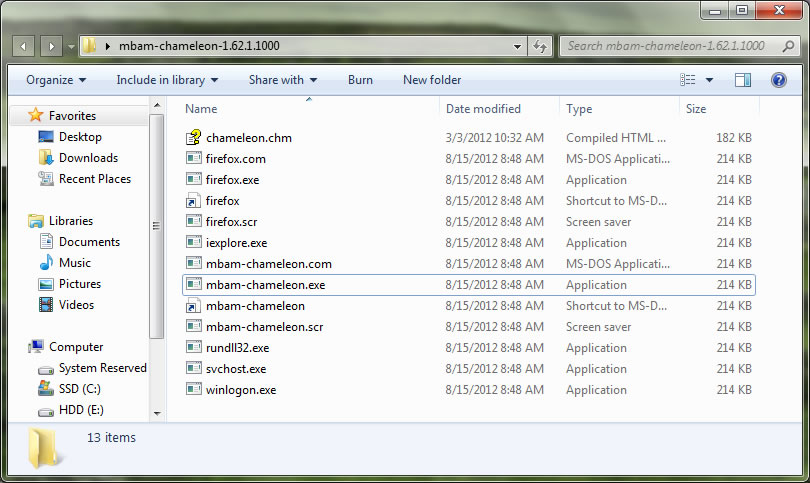
Task: Select Downloads in navigation pane
Action: (88, 158)
